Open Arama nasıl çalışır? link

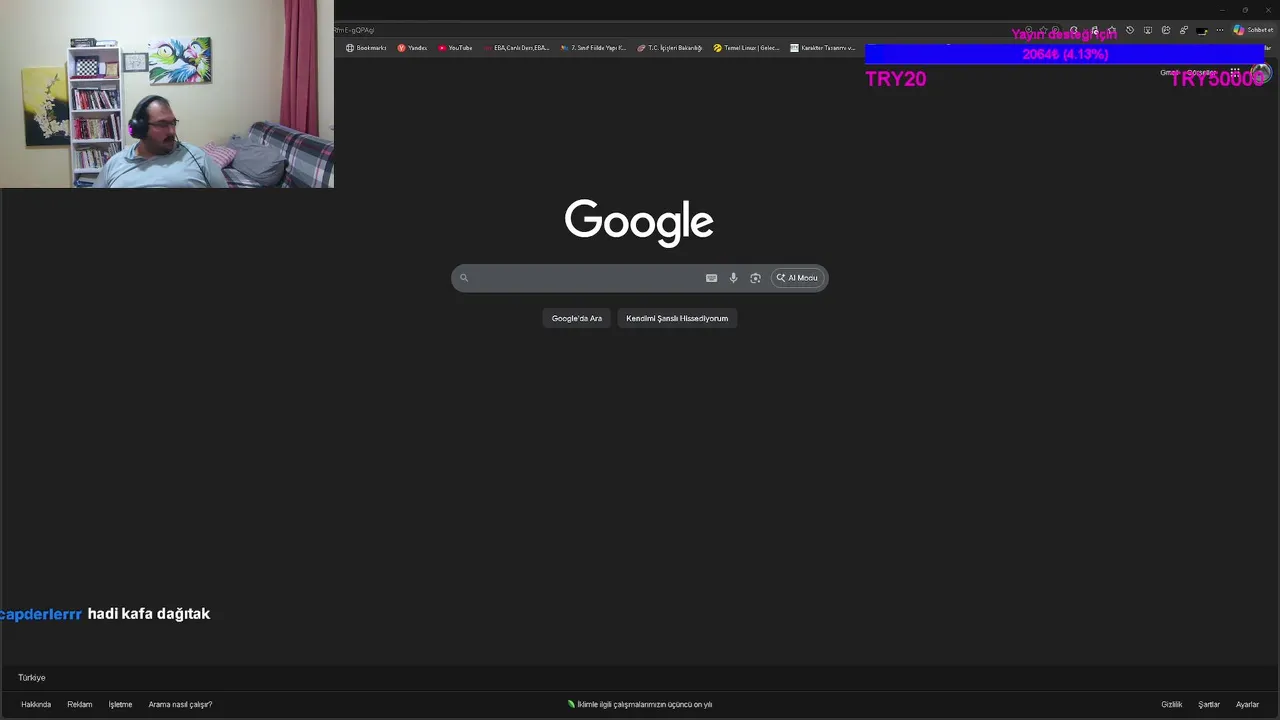pyautogui.click(x=180, y=704)
